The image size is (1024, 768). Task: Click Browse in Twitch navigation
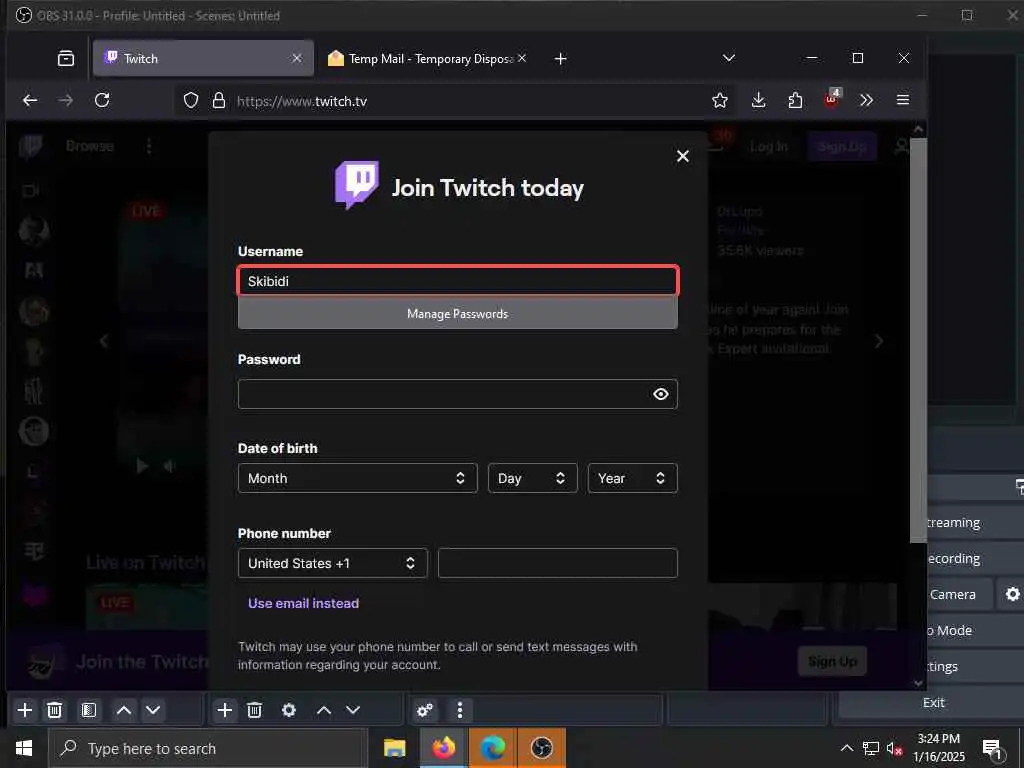[89, 146]
